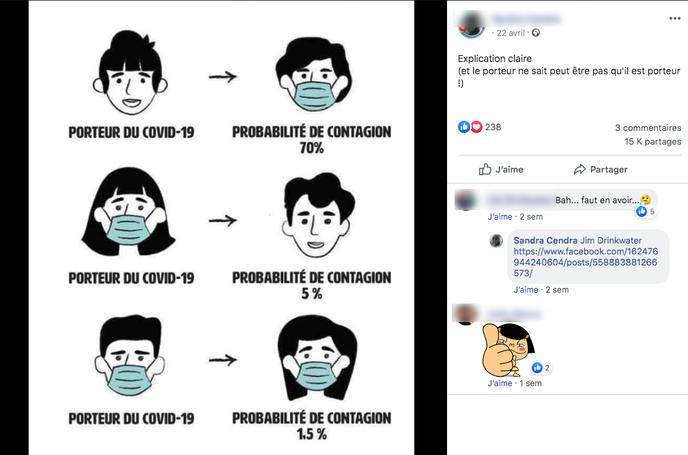This screenshot has height=455, width=688.
Task: Show the 3 commentaires list
Action: tap(648, 128)
